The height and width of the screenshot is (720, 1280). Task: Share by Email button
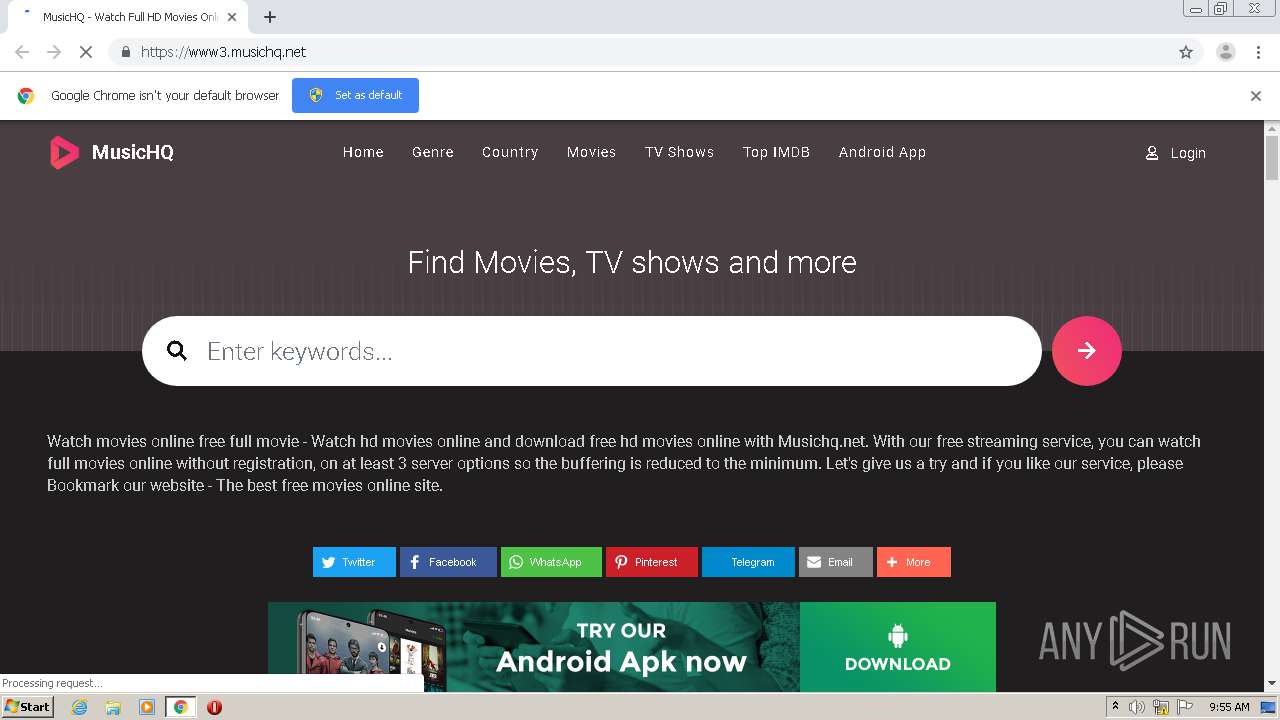[836, 562]
